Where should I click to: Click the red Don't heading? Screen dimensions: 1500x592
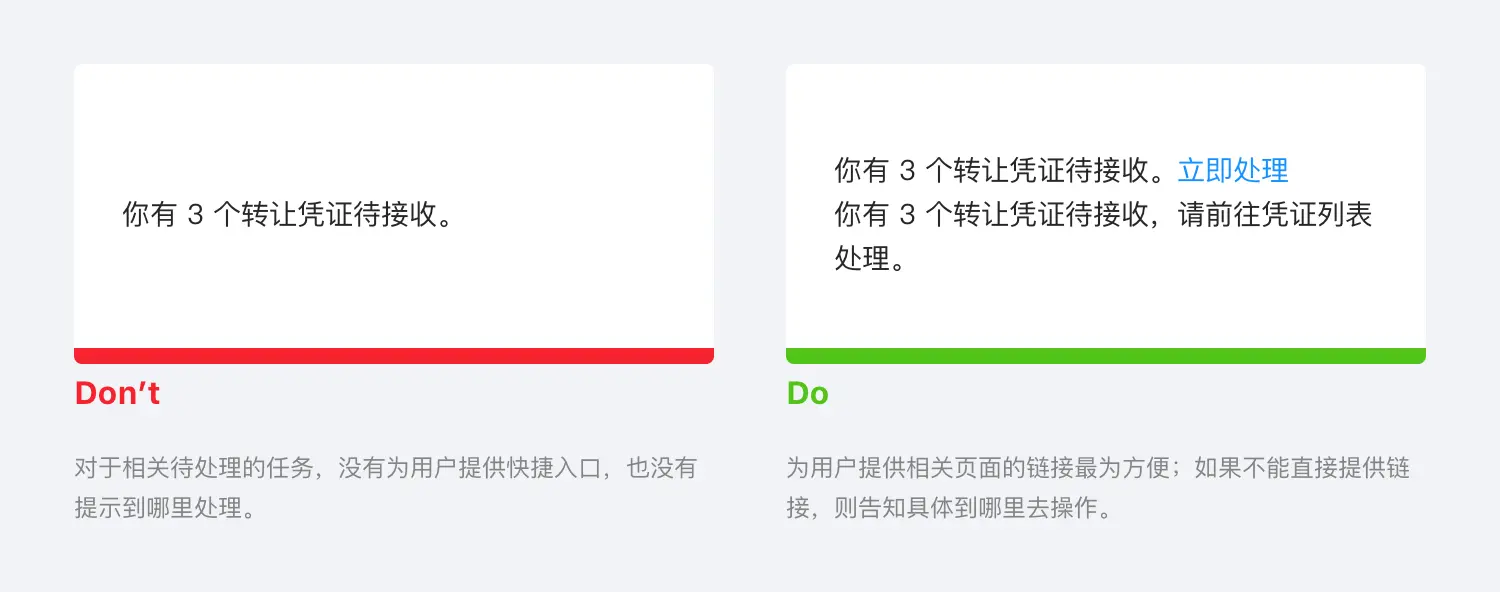point(117,394)
